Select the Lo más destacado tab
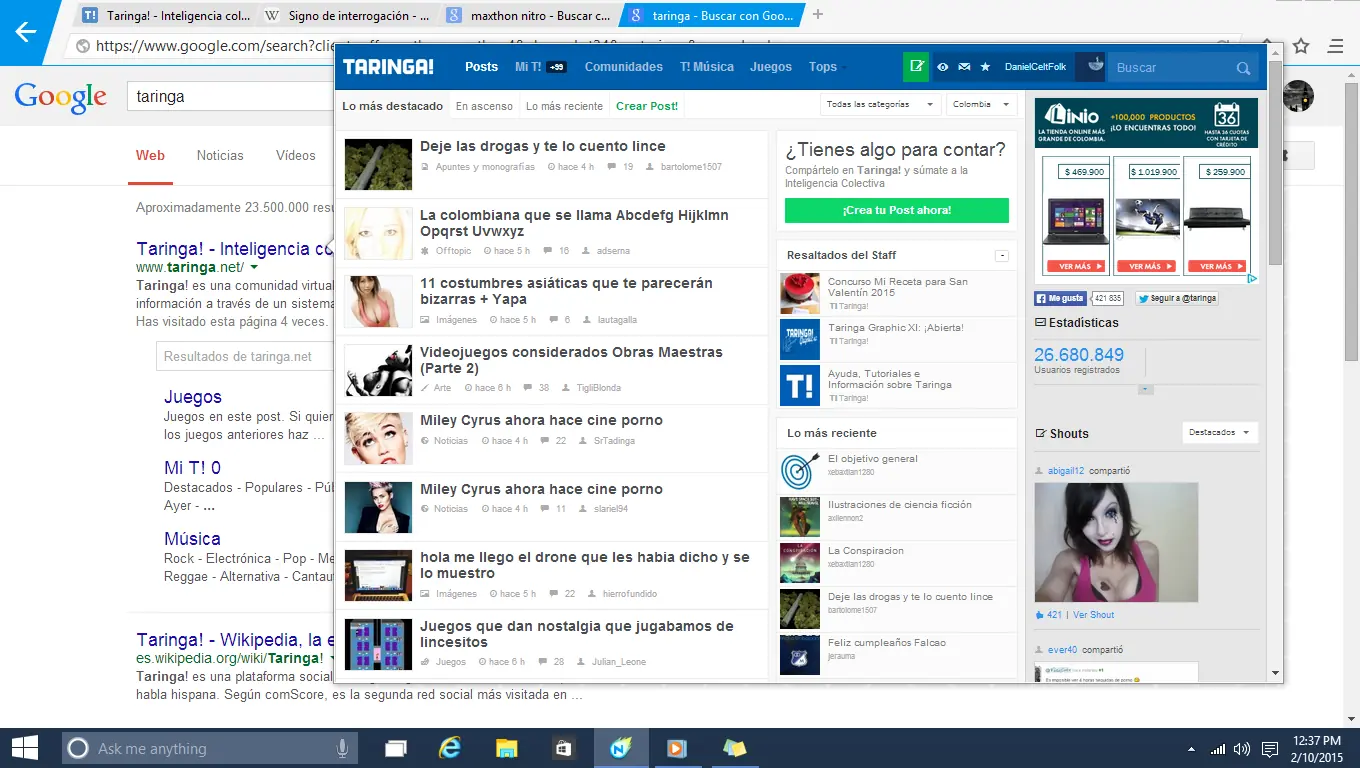This screenshot has width=1360, height=768. (392, 106)
